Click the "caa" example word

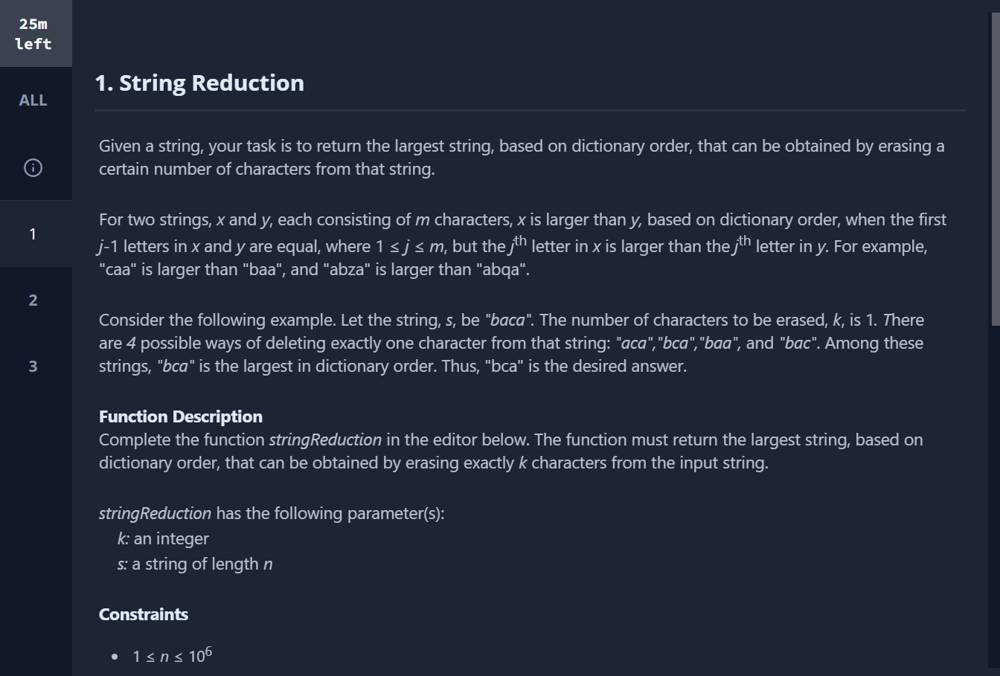118,269
